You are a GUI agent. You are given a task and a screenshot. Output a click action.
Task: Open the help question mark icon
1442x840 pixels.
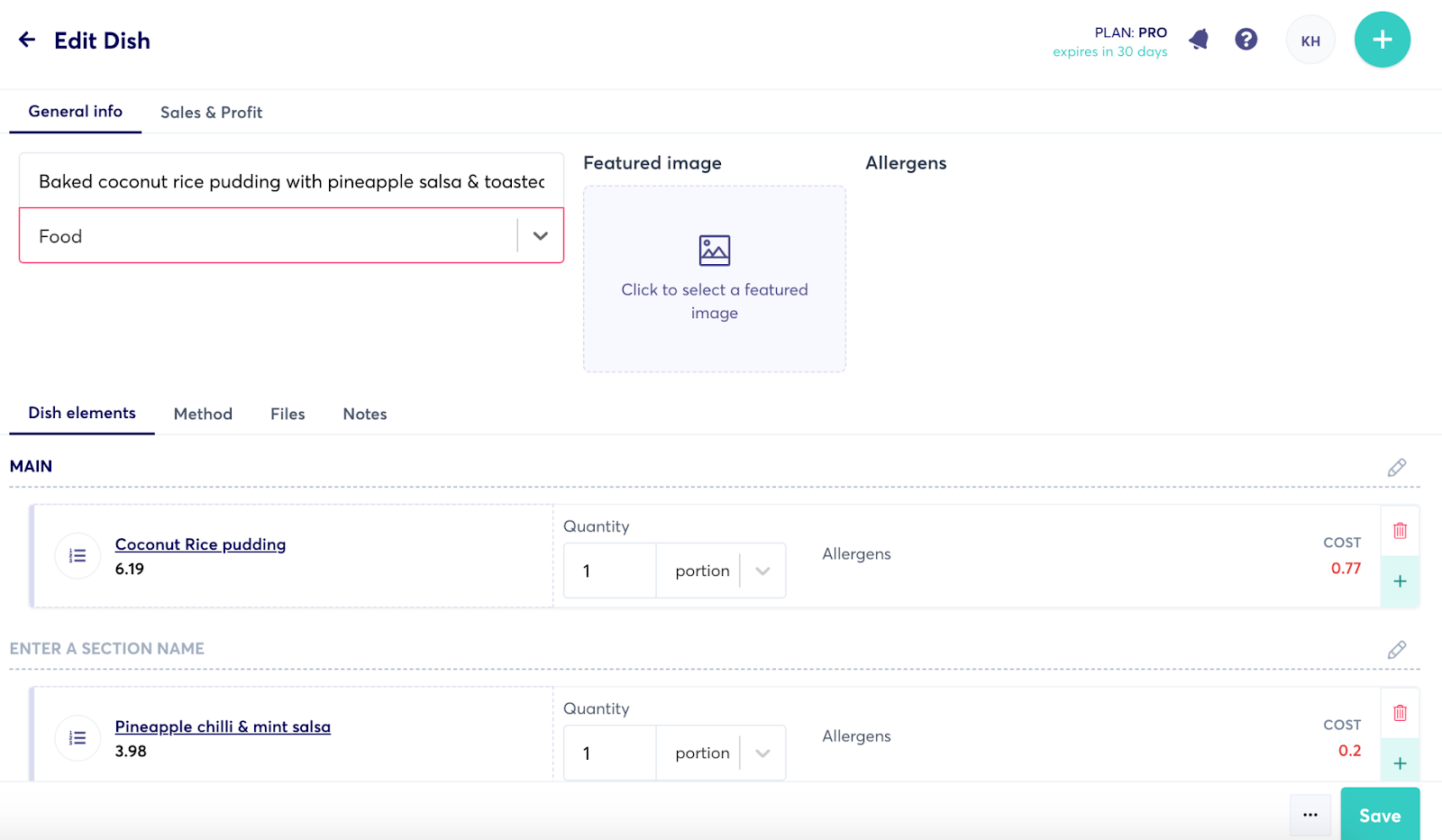1246,40
